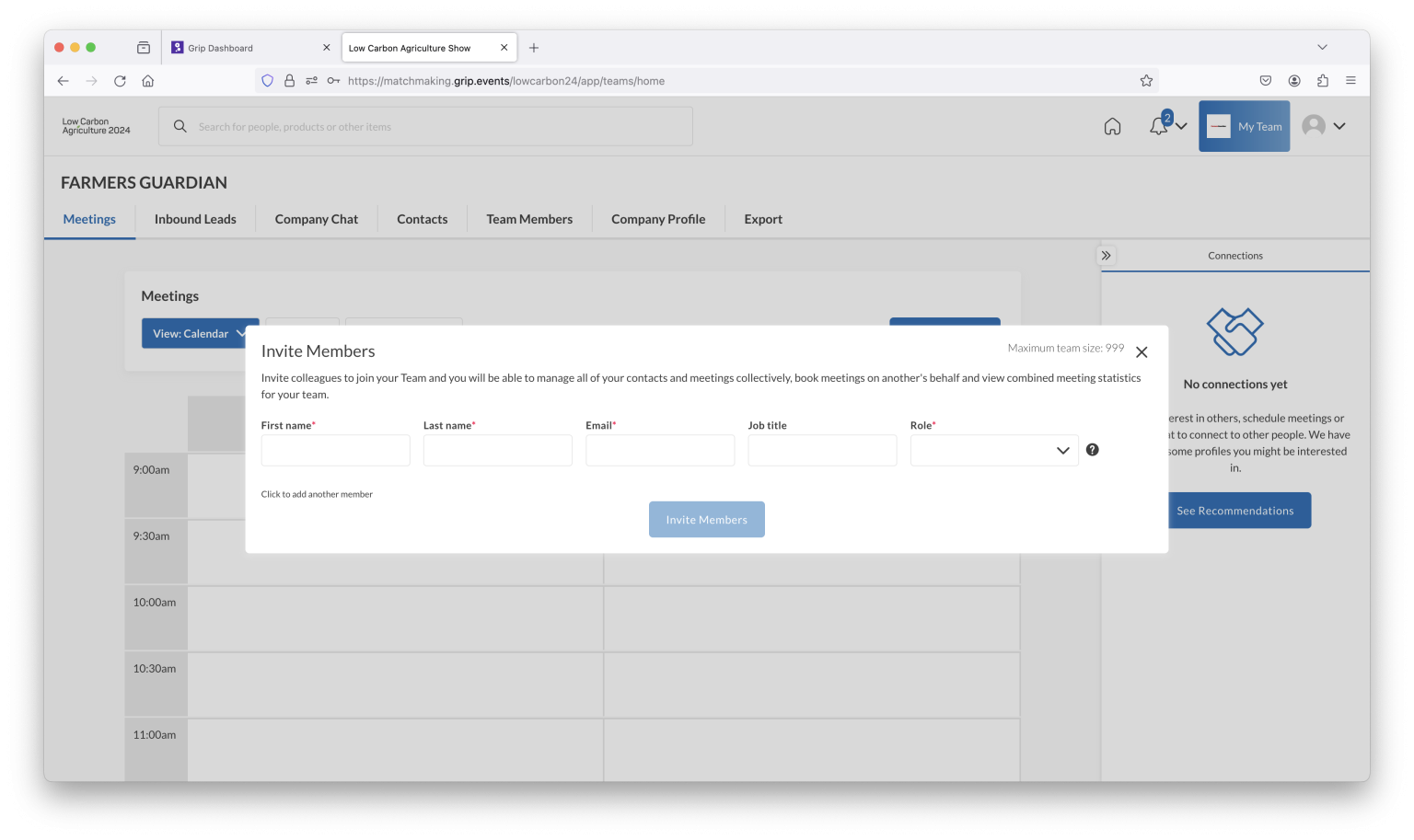This screenshot has height=840, width=1414.
Task: Open the account menu chevron beside the avatar
Action: click(x=1340, y=126)
